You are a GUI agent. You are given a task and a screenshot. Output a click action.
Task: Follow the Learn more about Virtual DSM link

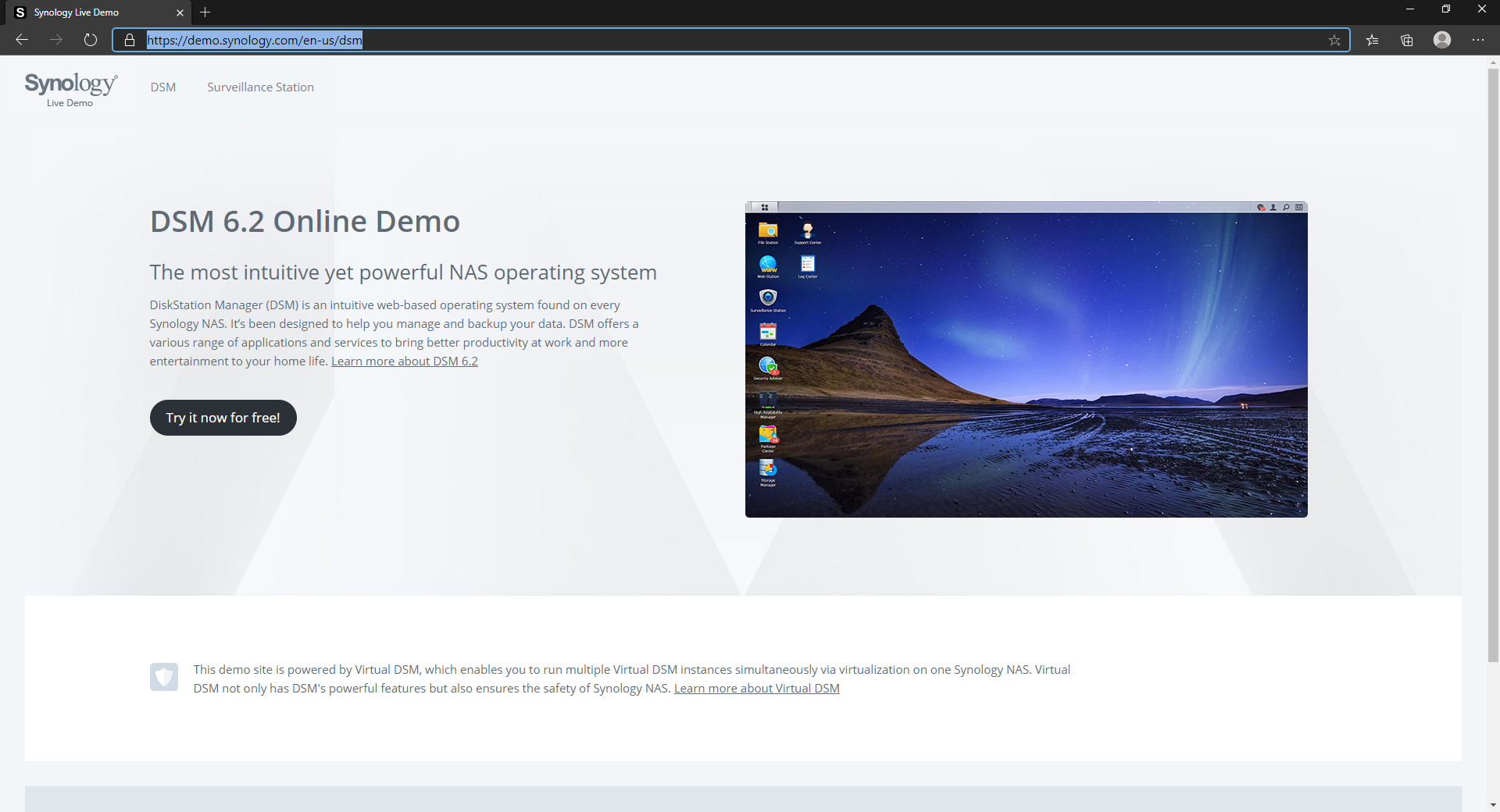(757, 689)
